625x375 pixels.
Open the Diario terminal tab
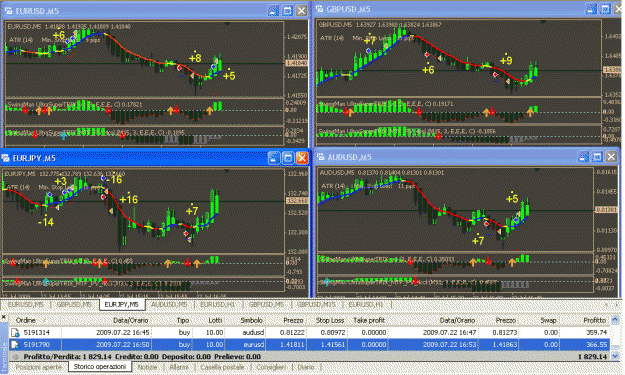(x=306, y=367)
